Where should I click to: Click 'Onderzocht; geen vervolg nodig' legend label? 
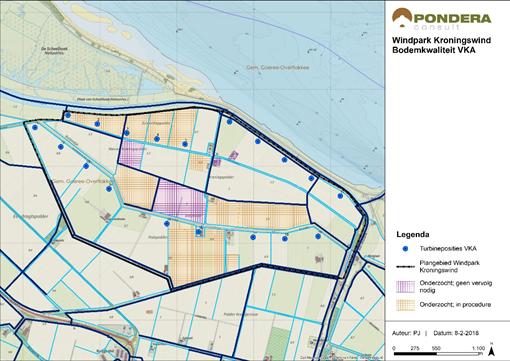click(456, 287)
